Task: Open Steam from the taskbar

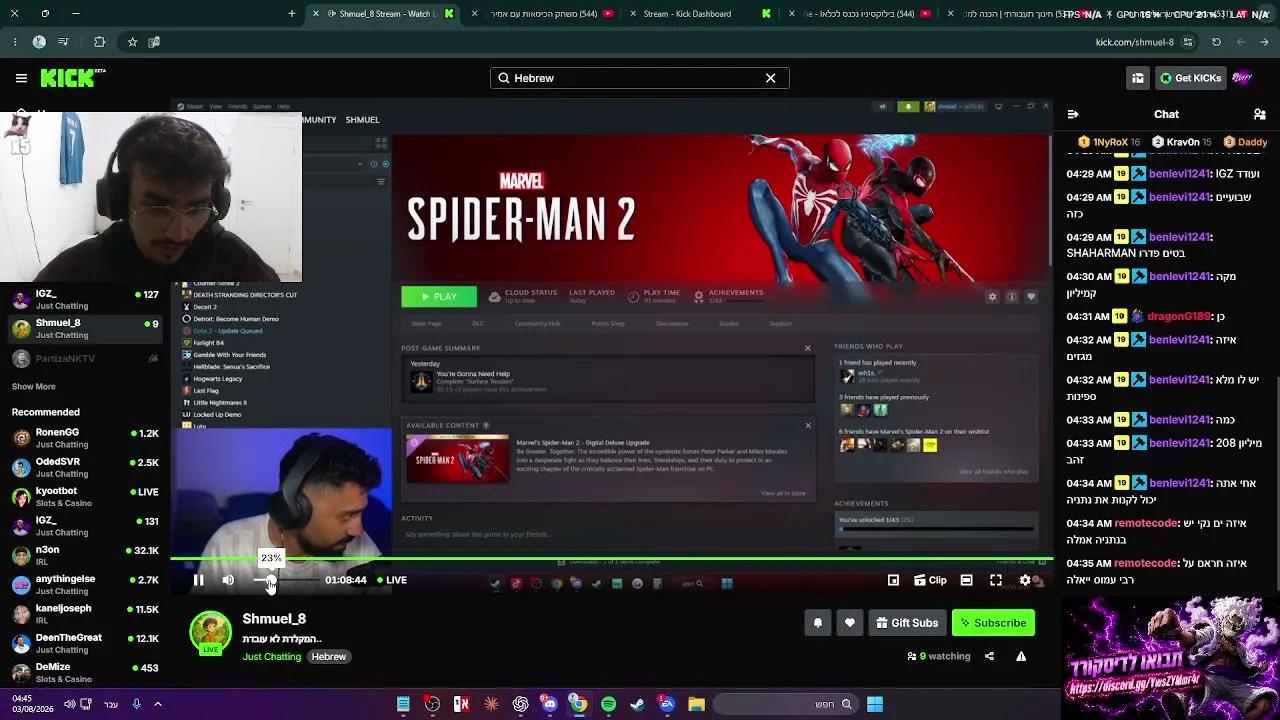Action: click(637, 705)
